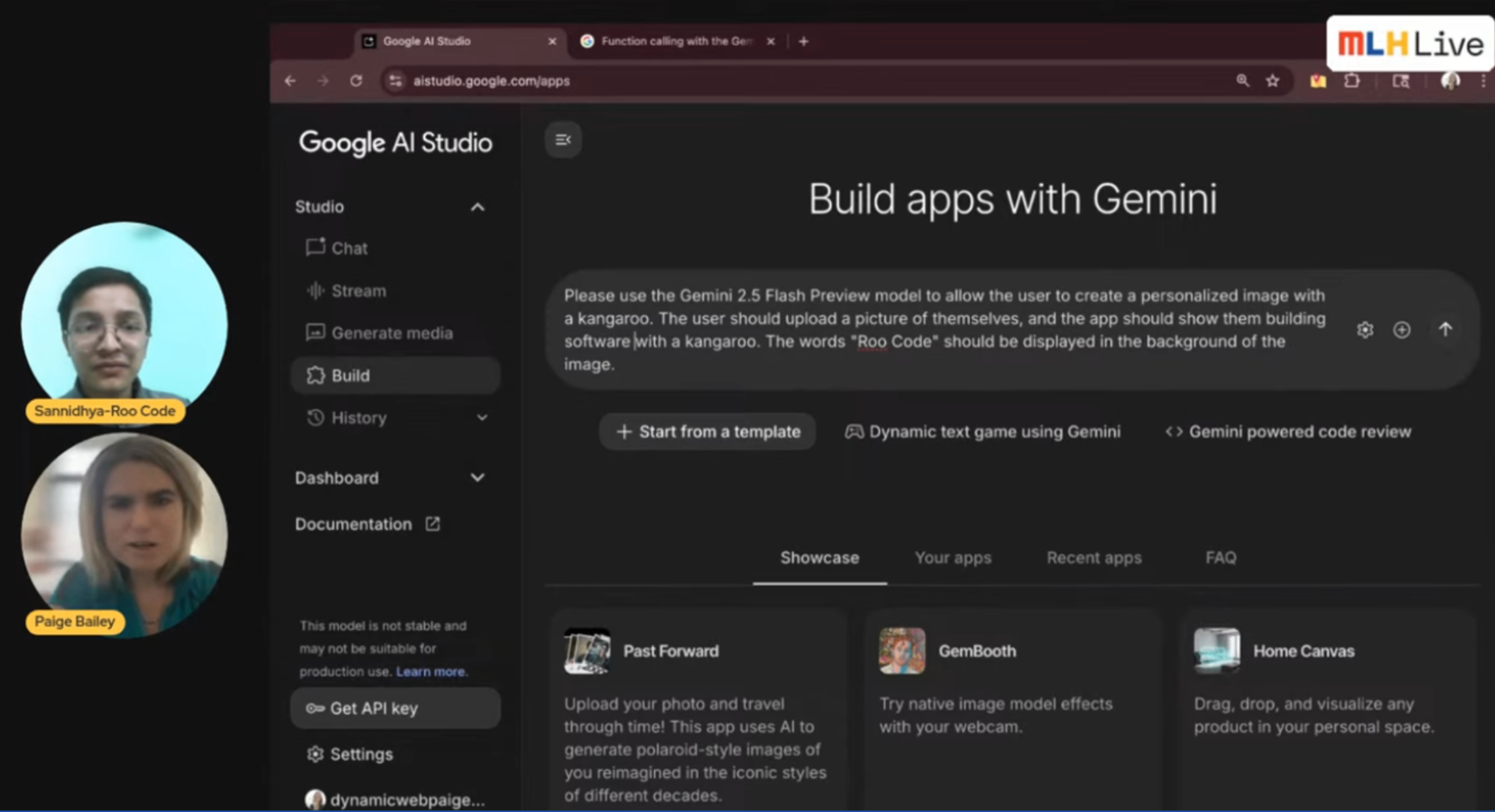Submit the prompt with the up-arrow icon
Image resolution: width=1495 pixels, height=812 pixels.
1445,329
